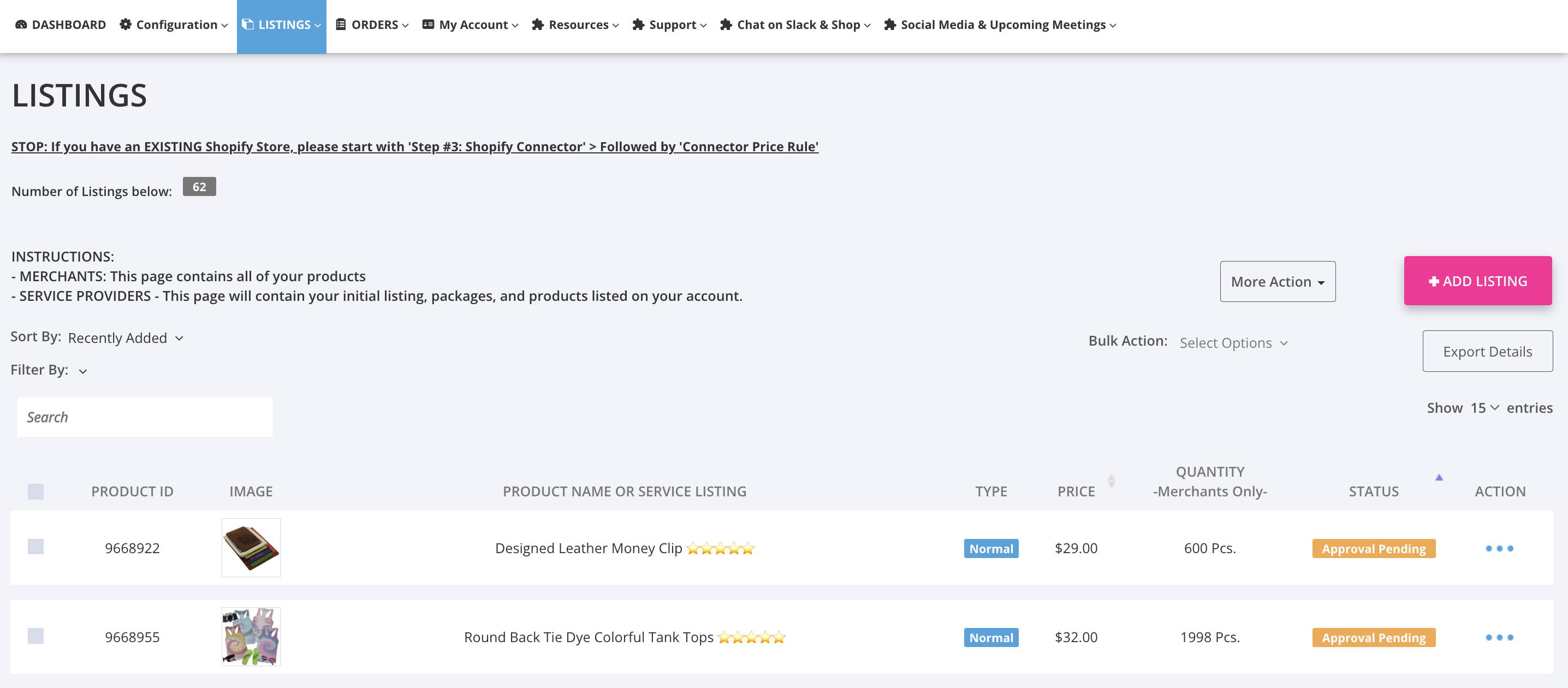Click the TYPE column header
This screenshot has height=688, width=1568.
991,491
